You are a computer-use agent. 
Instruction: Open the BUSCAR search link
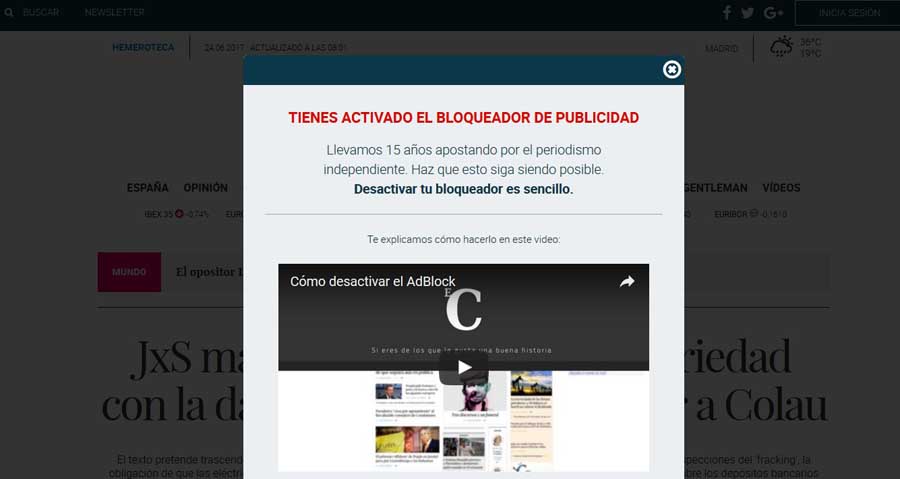tap(41, 12)
